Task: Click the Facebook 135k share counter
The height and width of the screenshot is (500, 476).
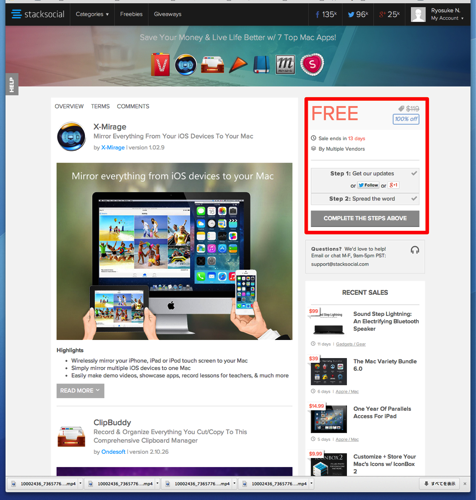Action: [x=326, y=14]
